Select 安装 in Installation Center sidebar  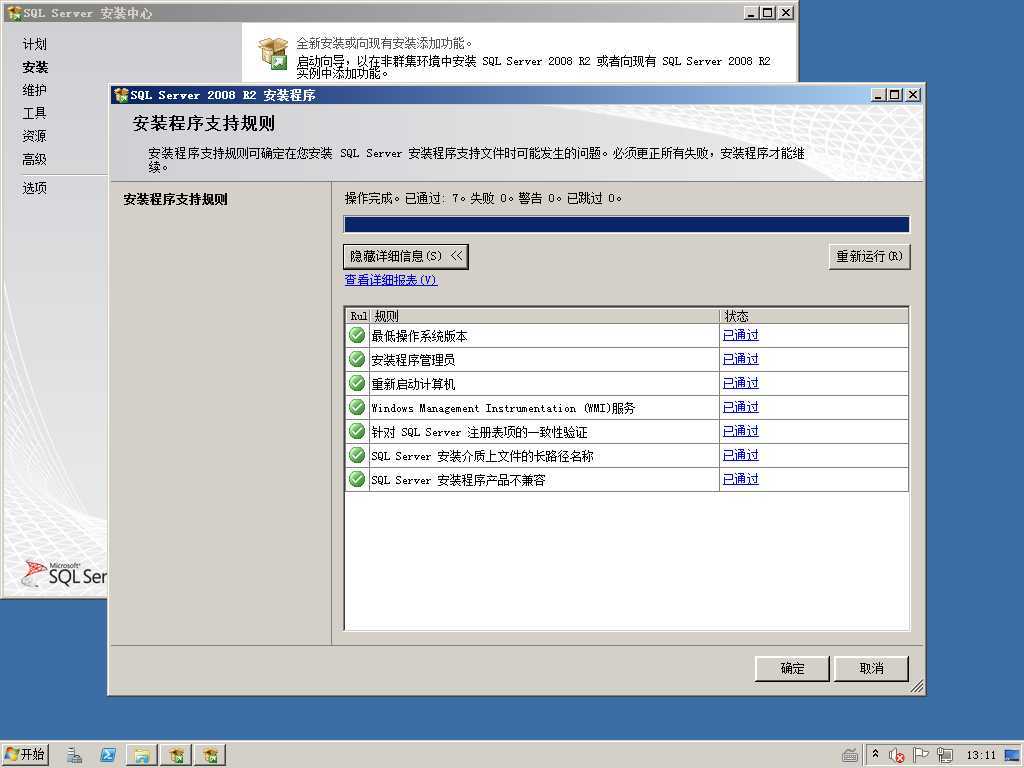(35, 67)
